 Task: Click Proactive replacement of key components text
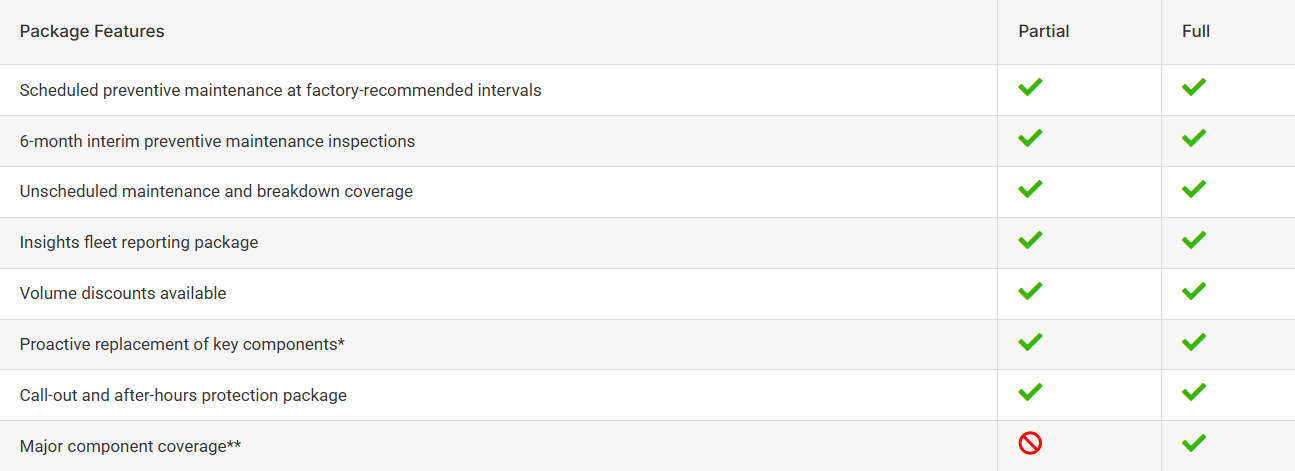(182, 344)
